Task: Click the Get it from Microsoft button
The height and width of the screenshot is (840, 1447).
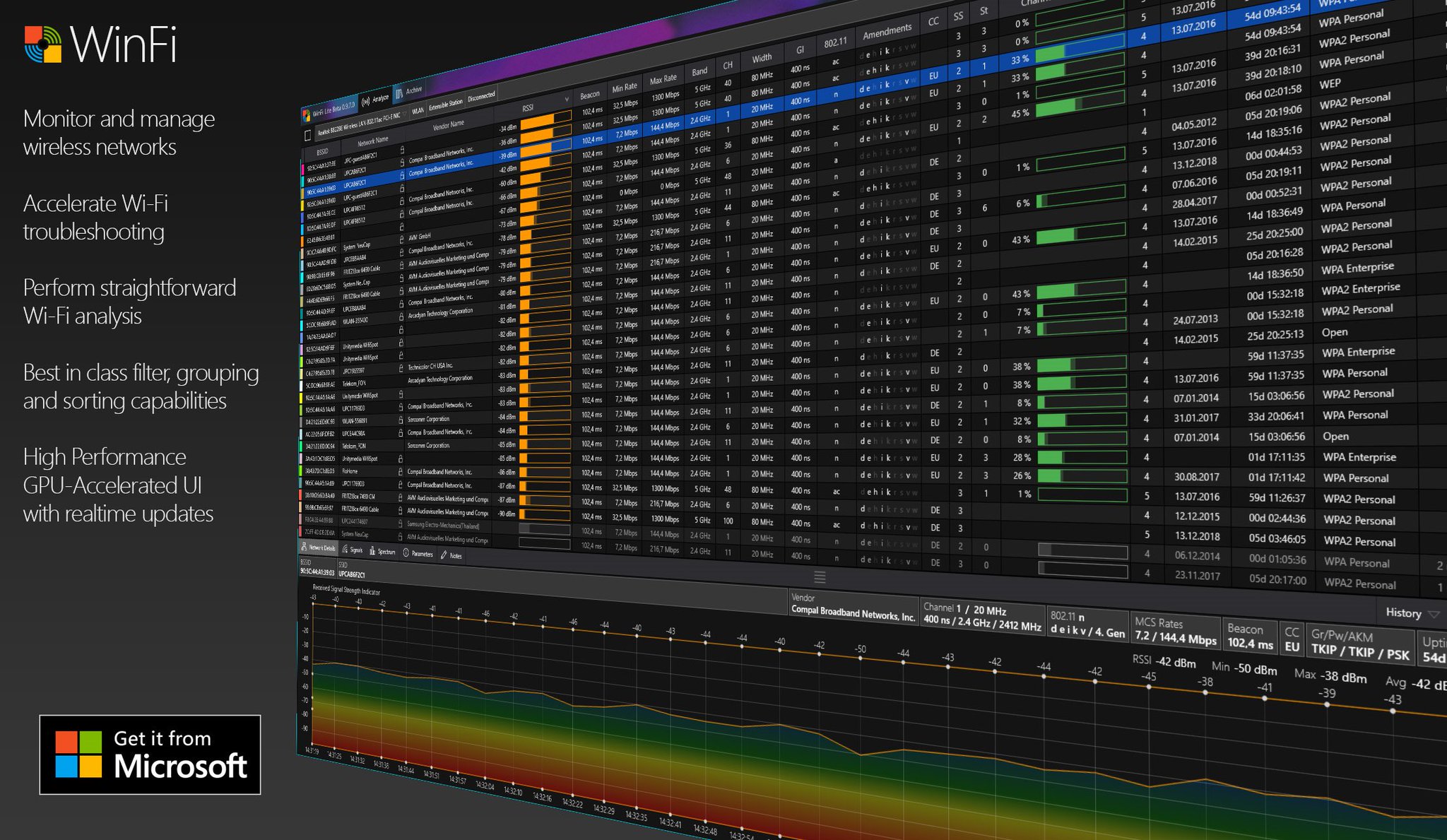Action: pyautogui.click(x=150, y=754)
